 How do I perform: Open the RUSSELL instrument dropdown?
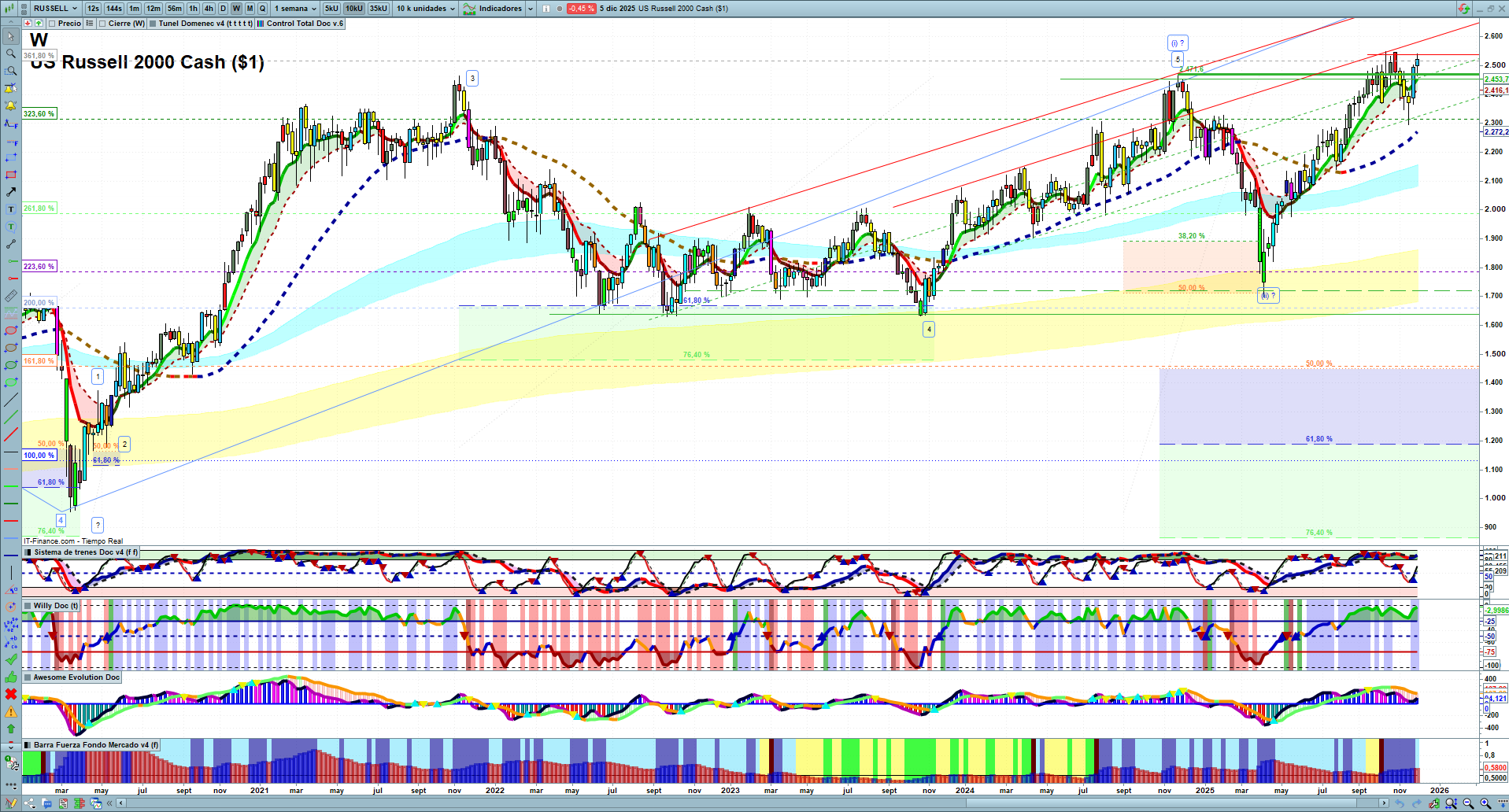point(55,9)
